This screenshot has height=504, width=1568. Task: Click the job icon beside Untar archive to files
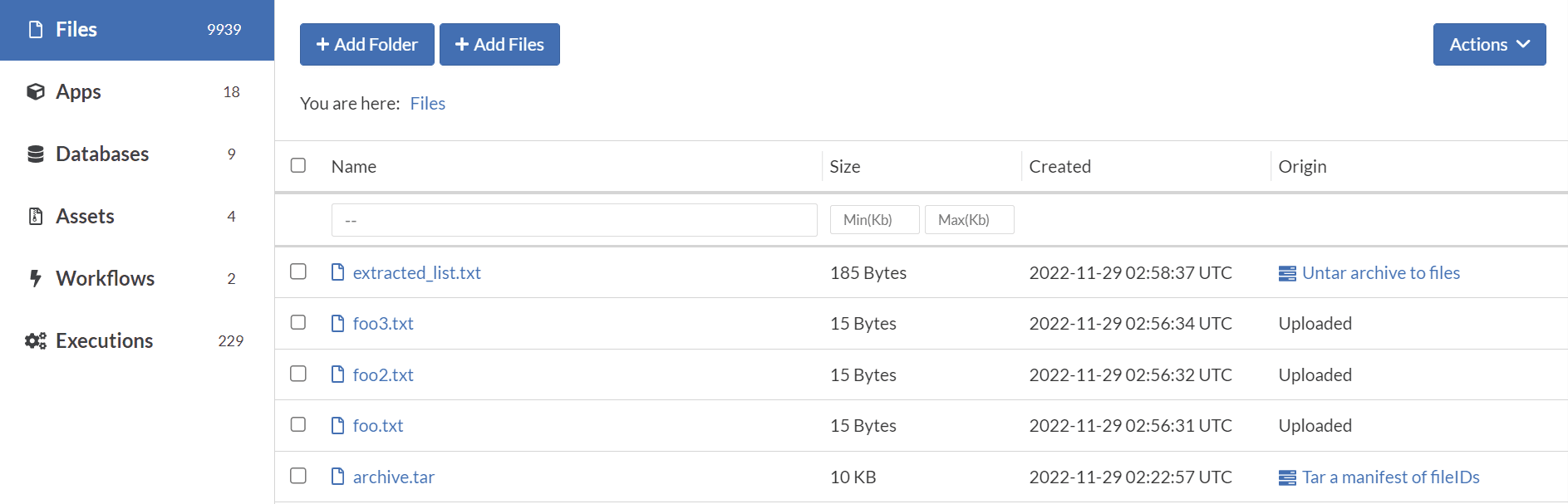(x=1287, y=273)
